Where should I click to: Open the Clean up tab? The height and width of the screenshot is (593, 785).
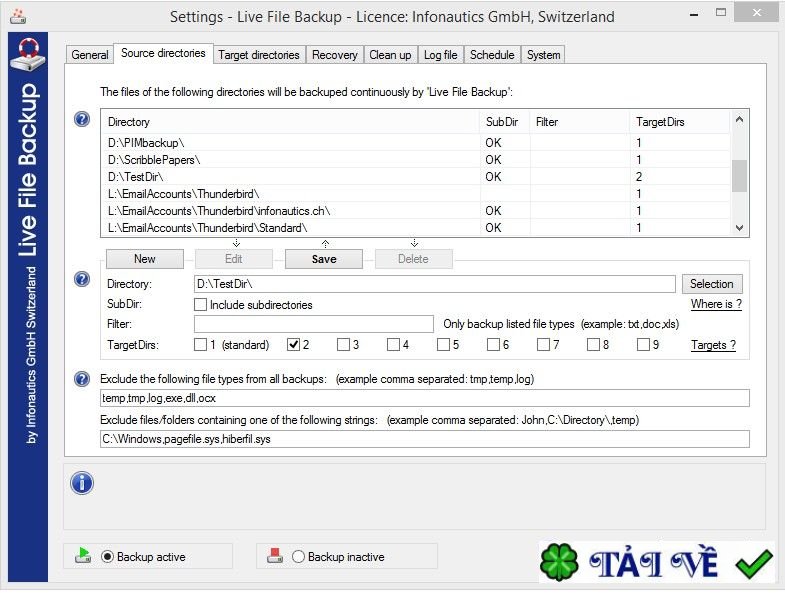[x=390, y=55]
